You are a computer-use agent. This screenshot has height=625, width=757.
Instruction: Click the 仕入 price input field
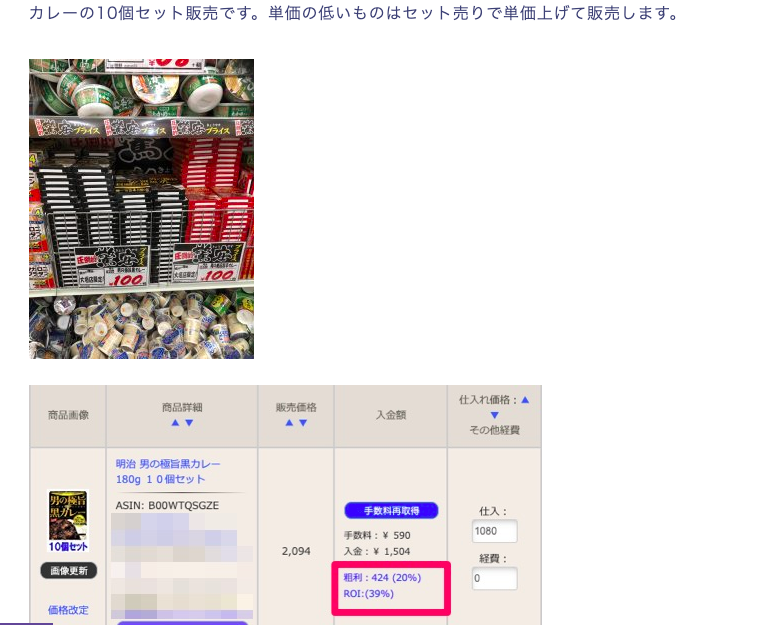point(494,531)
